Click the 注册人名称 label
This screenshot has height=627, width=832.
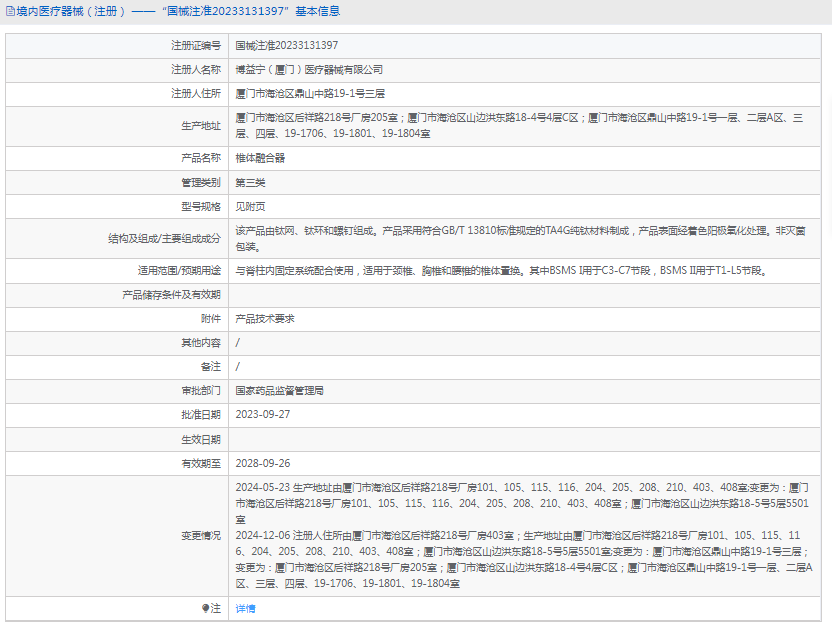point(196,69)
